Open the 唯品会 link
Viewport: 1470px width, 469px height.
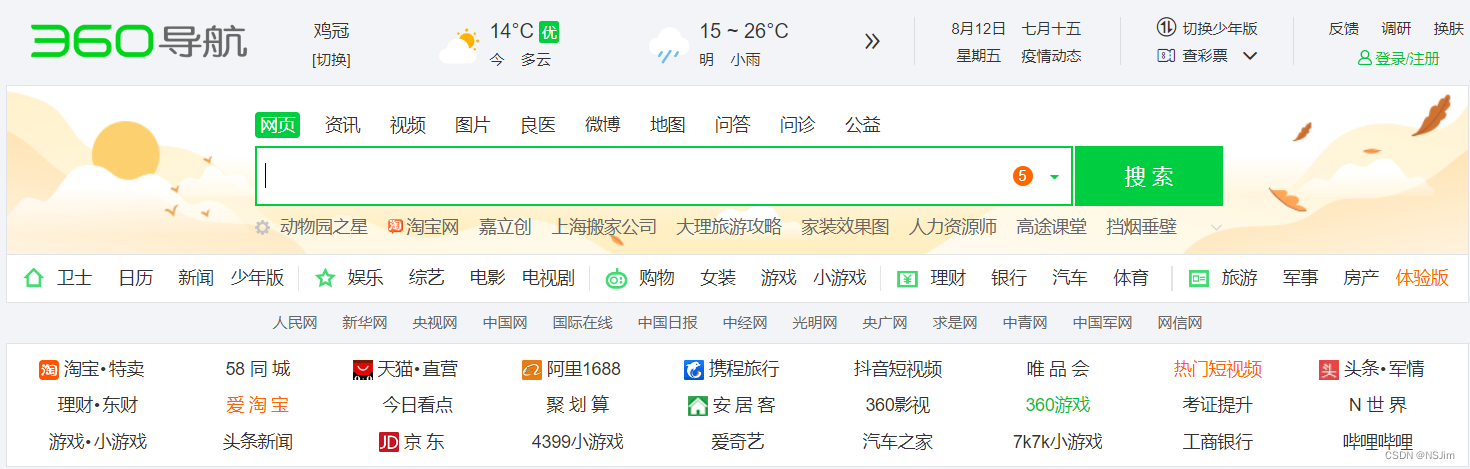point(1057,370)
